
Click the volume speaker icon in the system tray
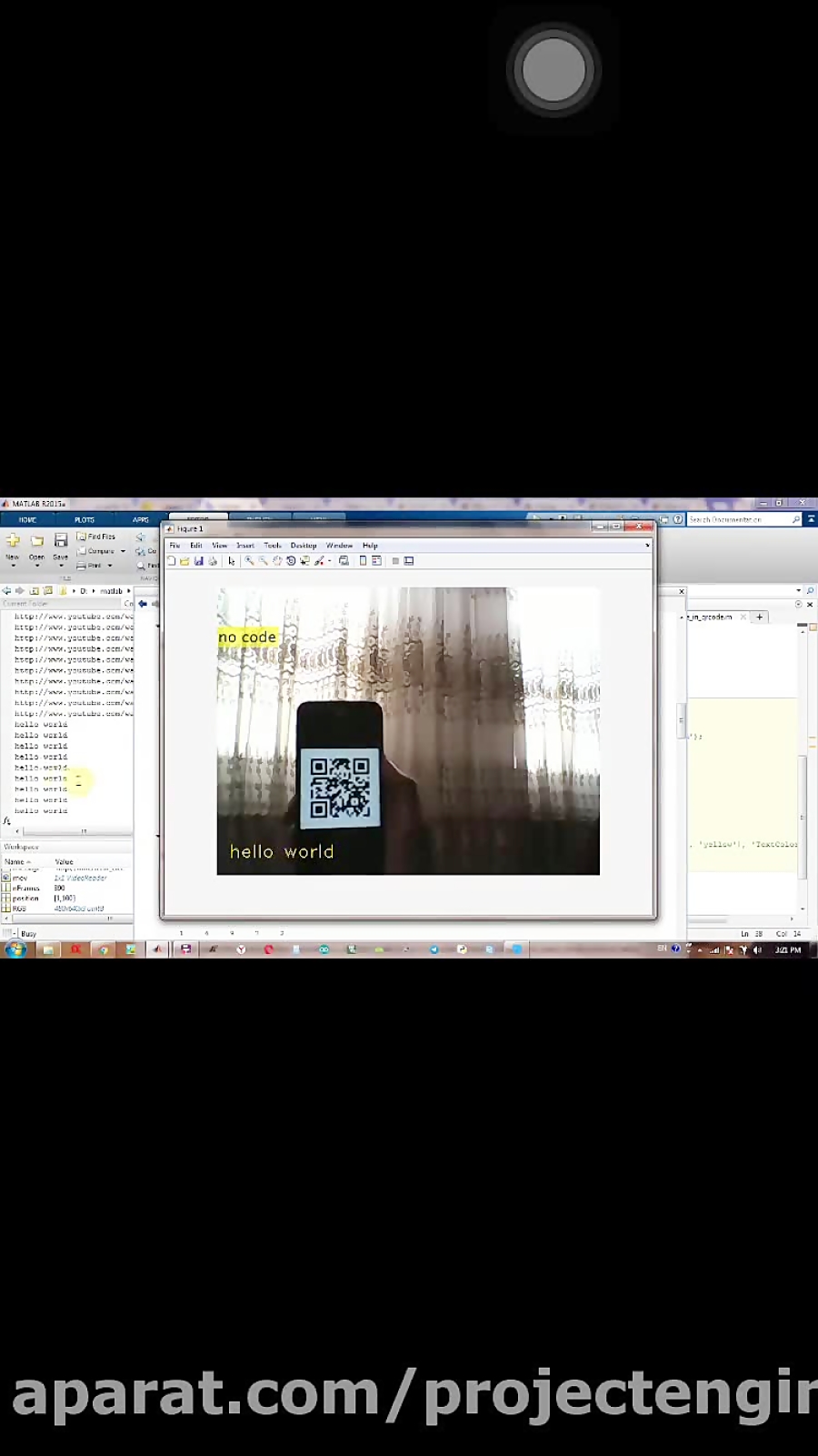tap(757, 949)
